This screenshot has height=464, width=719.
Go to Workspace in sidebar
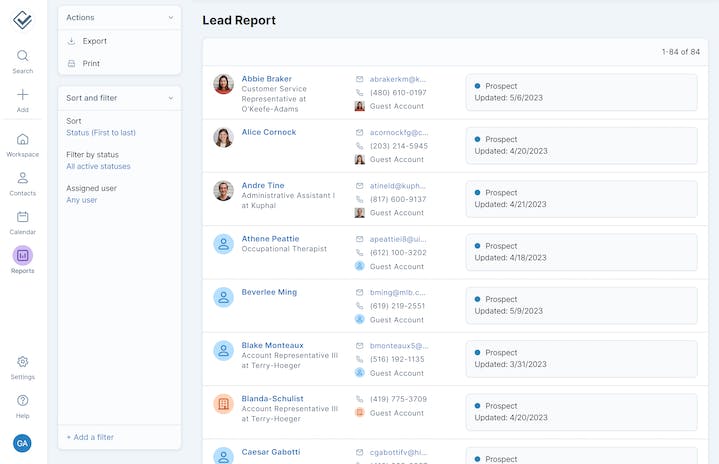click(22, 145)
